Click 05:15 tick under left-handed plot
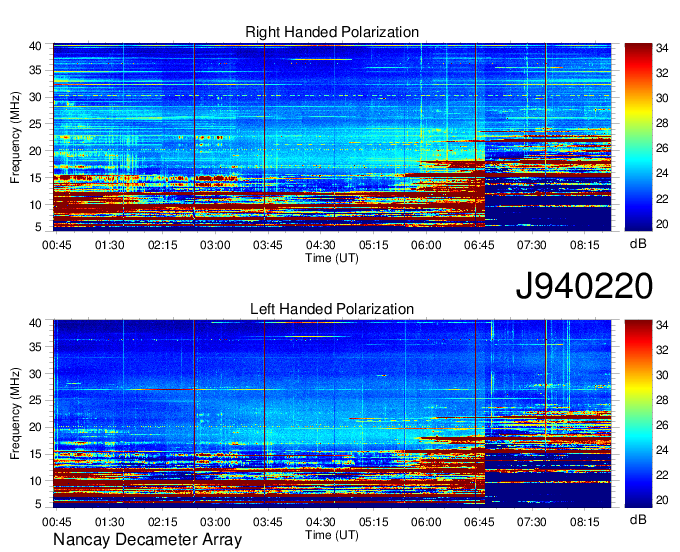 point(373,522)
